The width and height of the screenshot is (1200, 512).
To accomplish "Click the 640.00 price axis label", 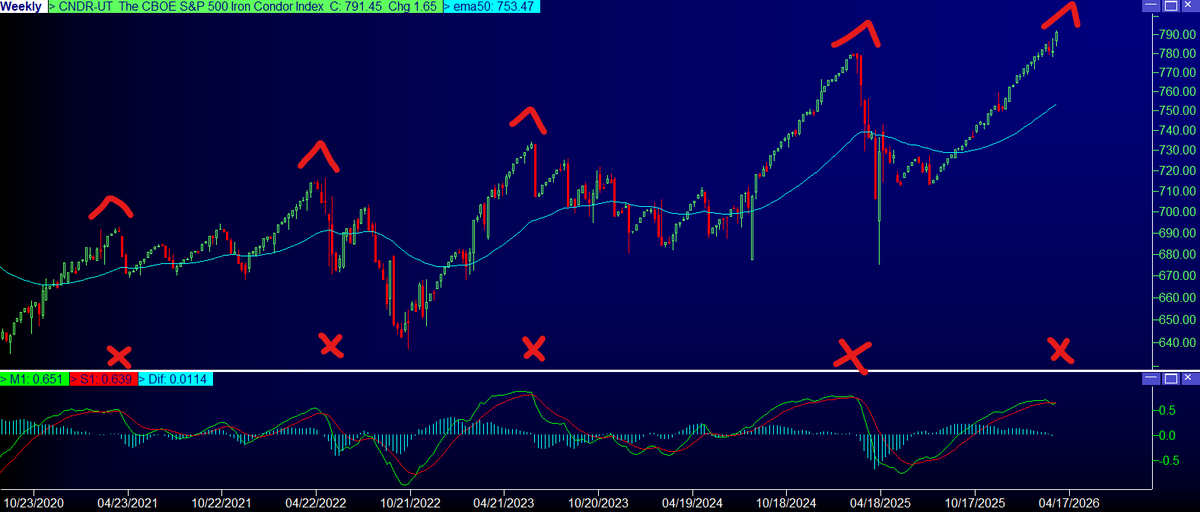I will [1177, 343].
